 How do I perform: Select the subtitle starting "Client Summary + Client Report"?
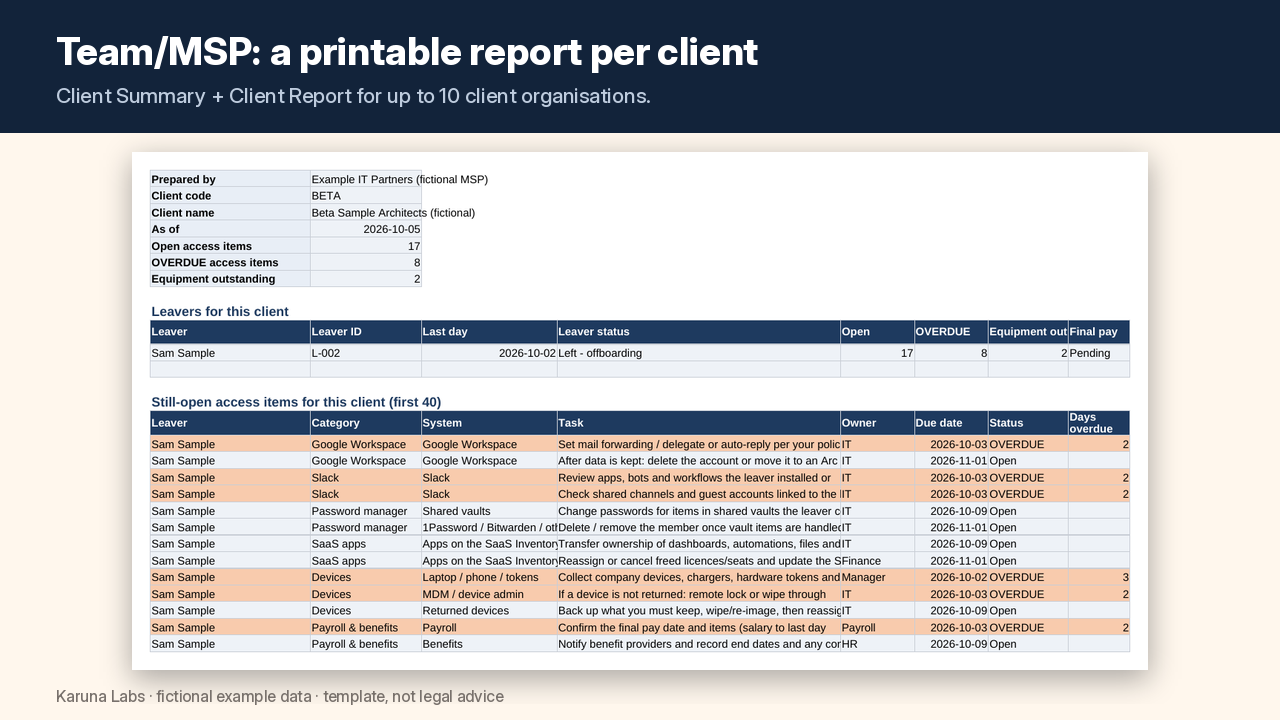pos(353,97)
